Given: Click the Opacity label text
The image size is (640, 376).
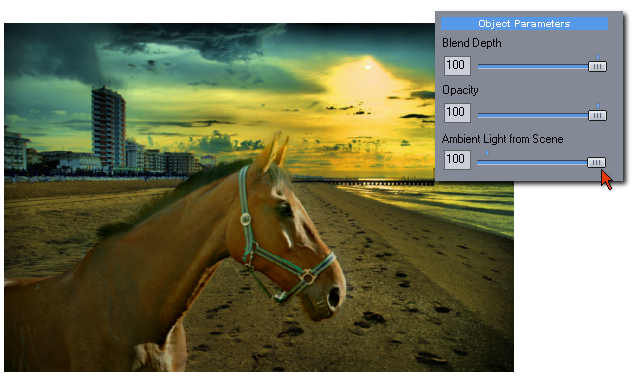Looking at the screenshot, I should click(x=460, y=90).
